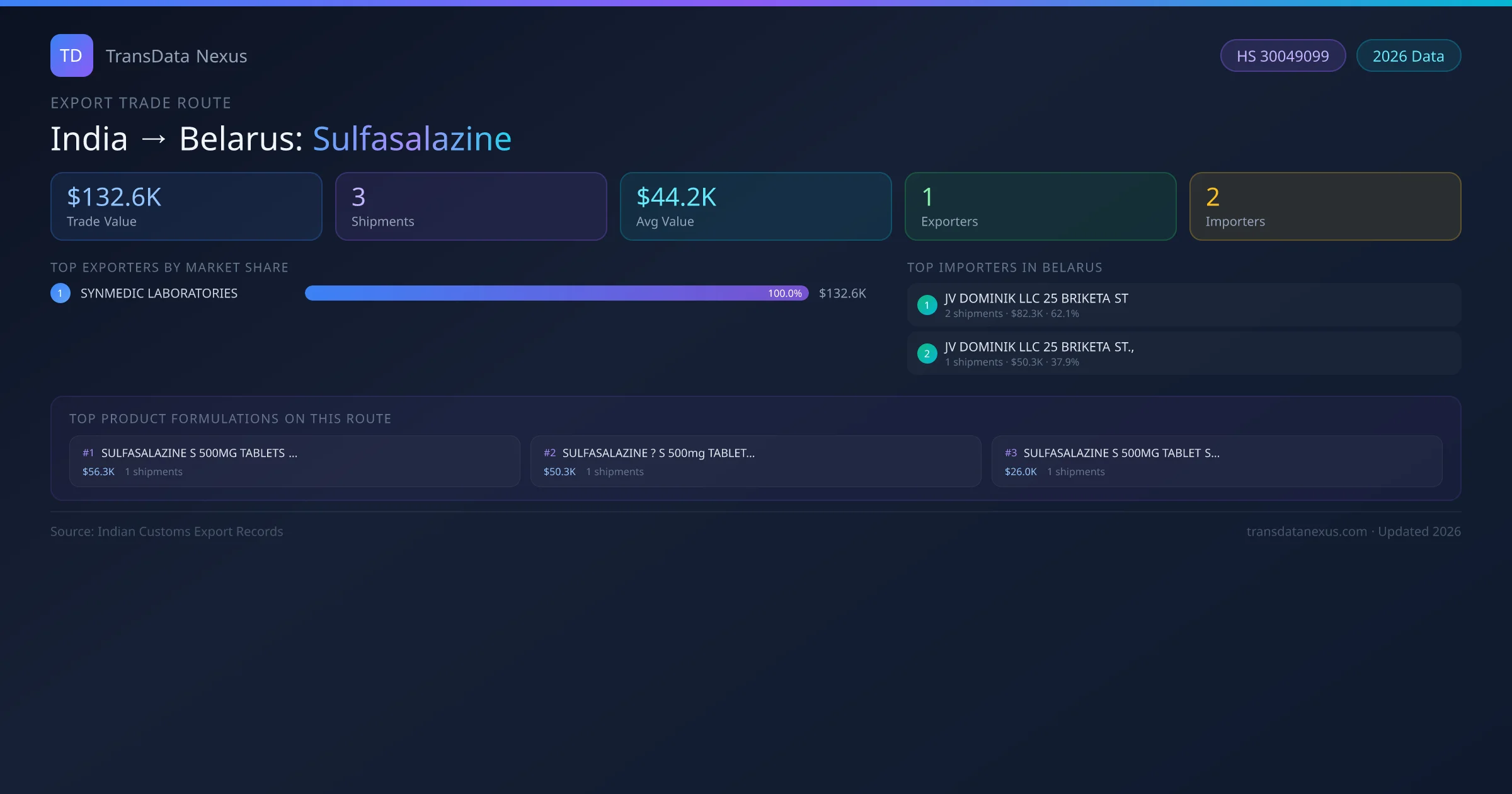1512x794 pixels.
Task: Click the #1 formulation rank label
Action: click(88, 453)
